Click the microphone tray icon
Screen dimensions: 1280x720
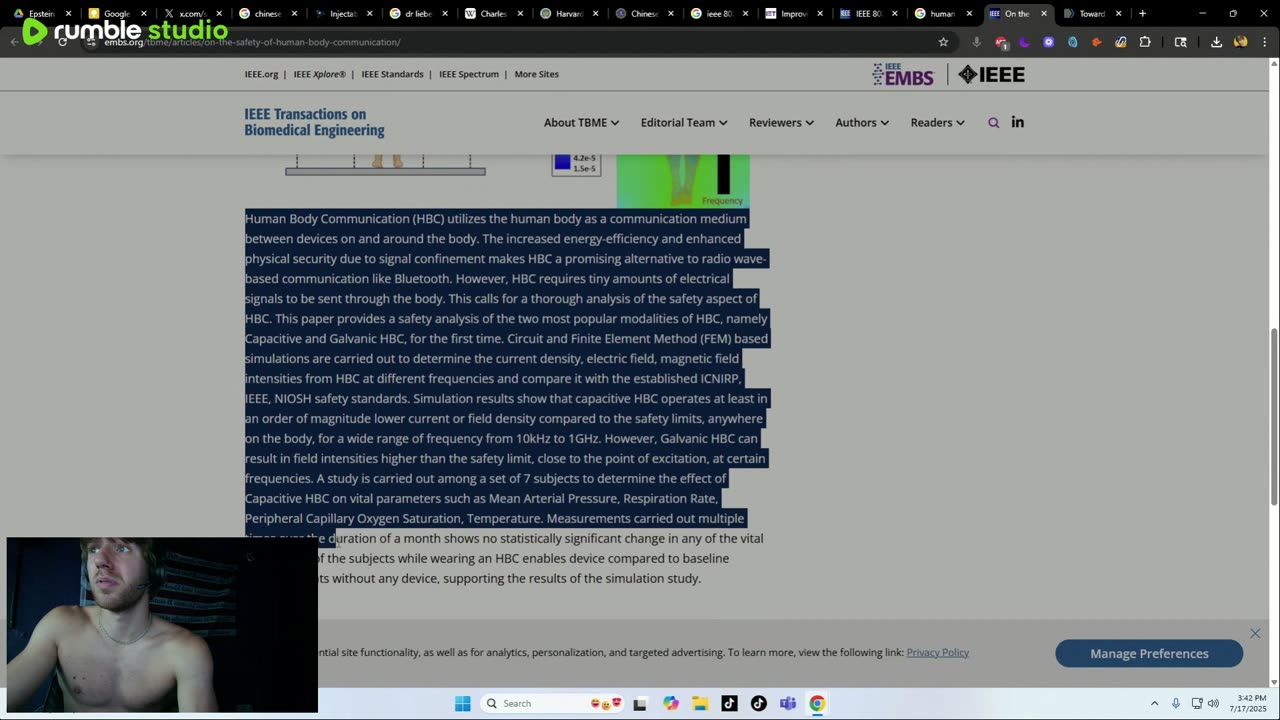(1176, 703)
